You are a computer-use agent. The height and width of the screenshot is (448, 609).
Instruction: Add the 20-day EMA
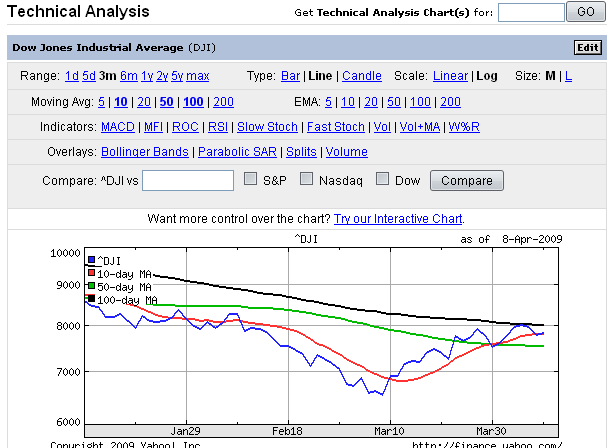click(371, 102)
